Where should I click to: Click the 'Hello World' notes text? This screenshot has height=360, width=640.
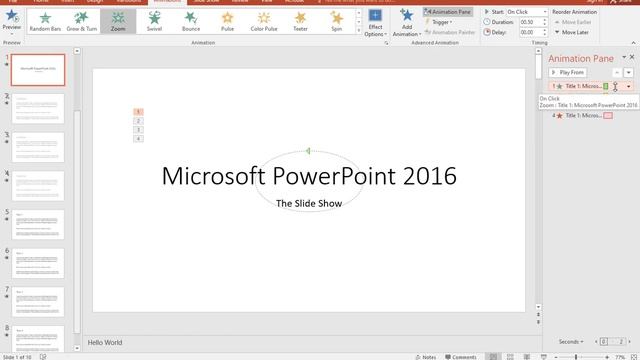[x=105, y=342]
